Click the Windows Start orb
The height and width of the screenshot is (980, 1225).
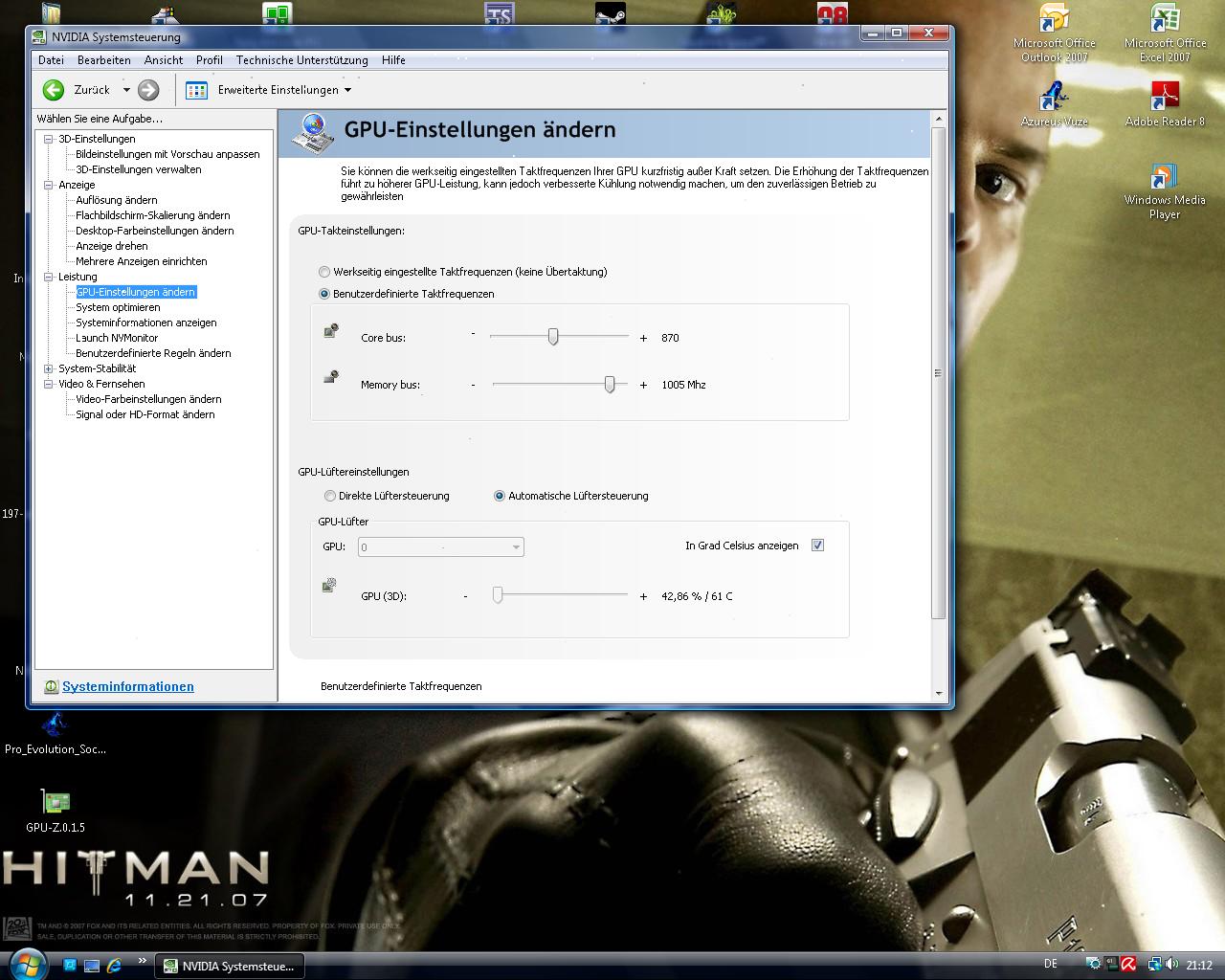pos(26,964)
